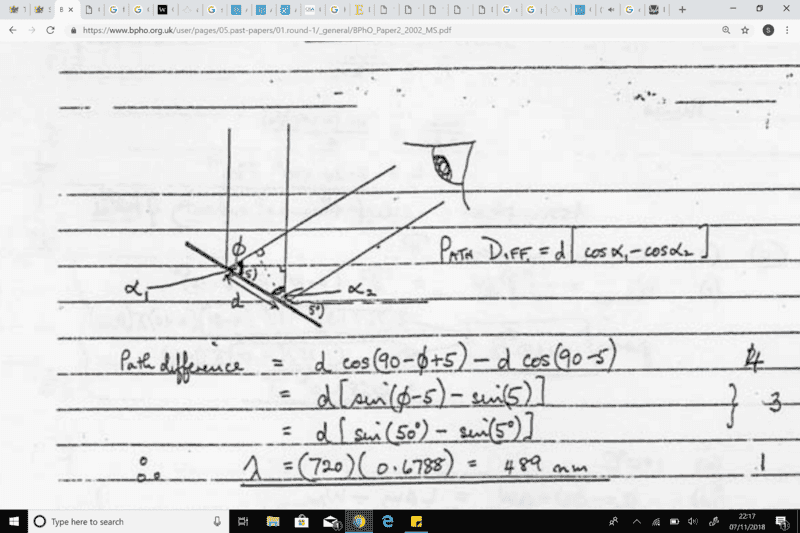The width and height of the screenshot is (800, 533).
Task: Open the Windows Ink pen tray icon
Action: click(714, 521)
